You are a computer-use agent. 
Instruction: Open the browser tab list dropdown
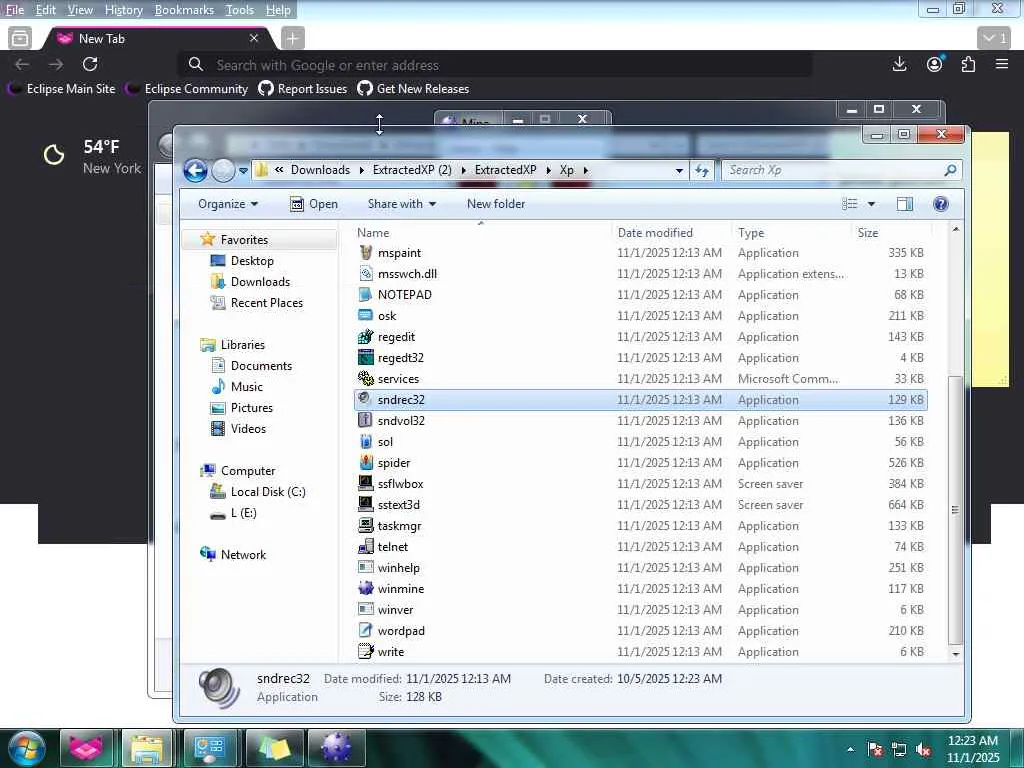995,39
